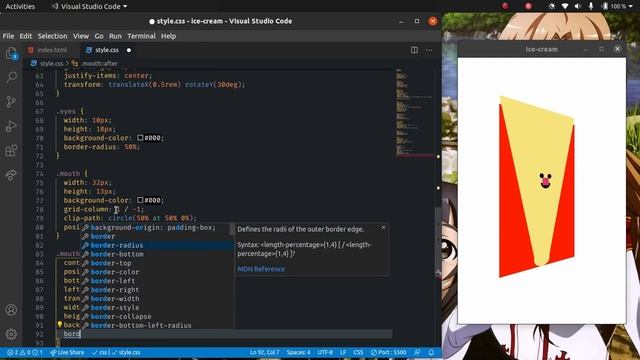Select border suggestion in autocomplete list

point(157,236)
